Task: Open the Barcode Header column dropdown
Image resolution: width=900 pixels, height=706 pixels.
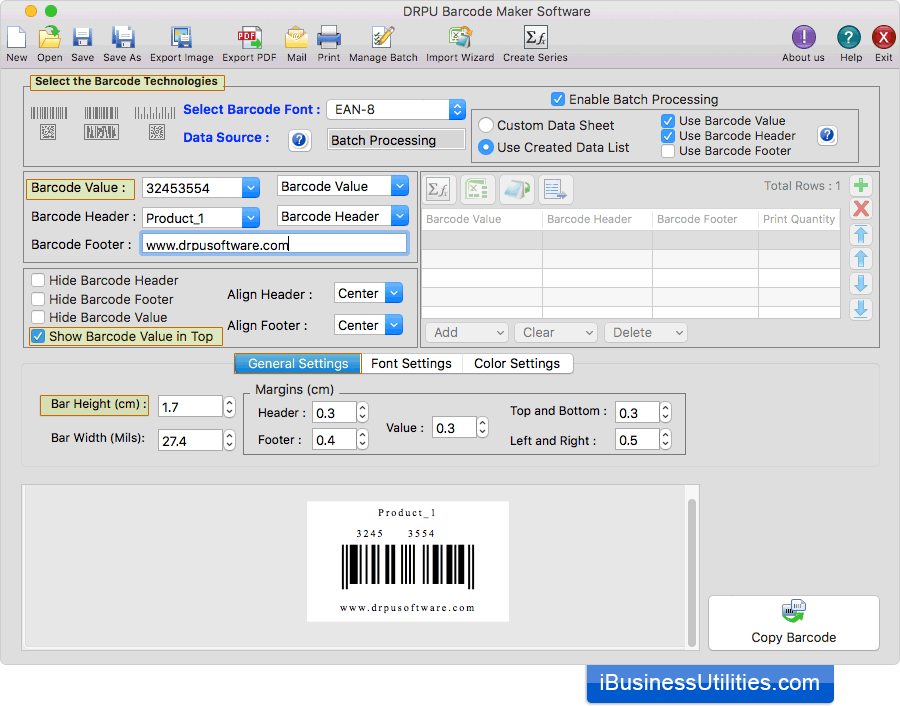Action: (x=399, y=216)
